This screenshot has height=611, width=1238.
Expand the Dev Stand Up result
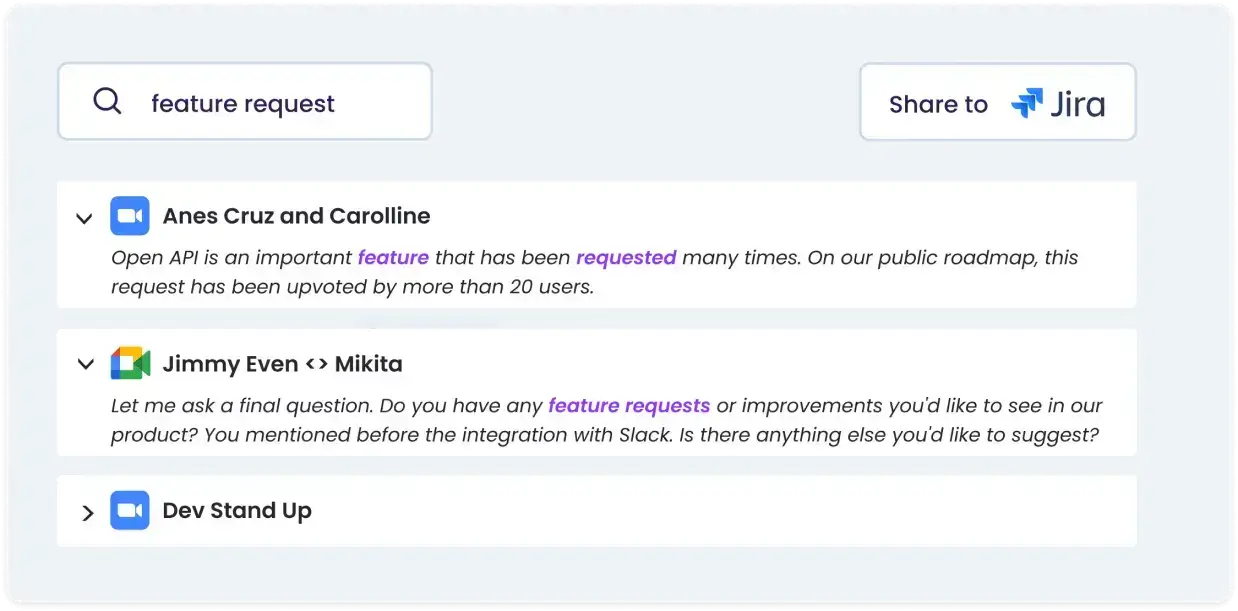(87, 513)
